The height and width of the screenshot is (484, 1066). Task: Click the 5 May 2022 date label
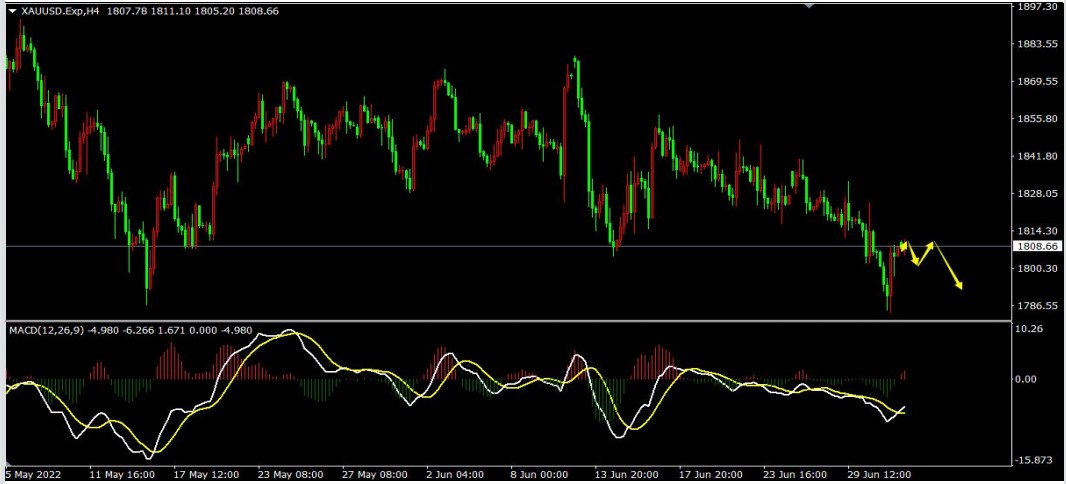34,474
